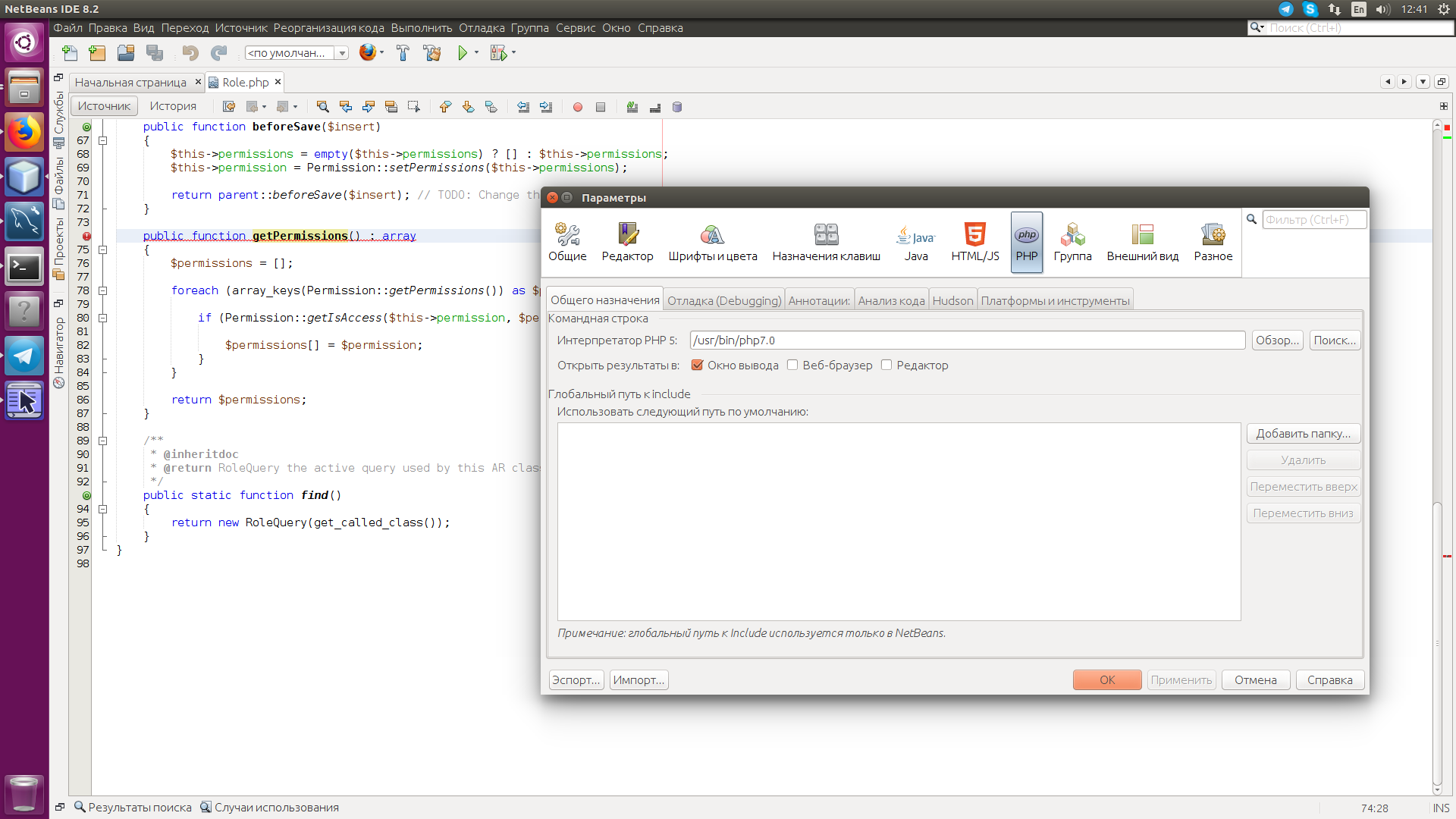Image resolution: width=1456 pixels, height=819 pixels.
Task: Switch to the Hudson tab
Action: point(952,300)
